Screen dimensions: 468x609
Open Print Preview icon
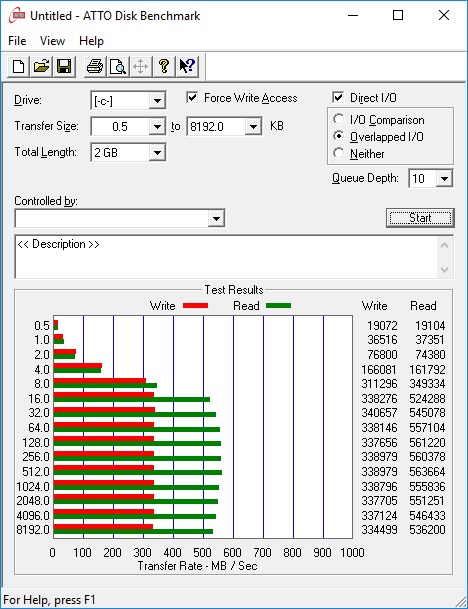tap(118, 66)
